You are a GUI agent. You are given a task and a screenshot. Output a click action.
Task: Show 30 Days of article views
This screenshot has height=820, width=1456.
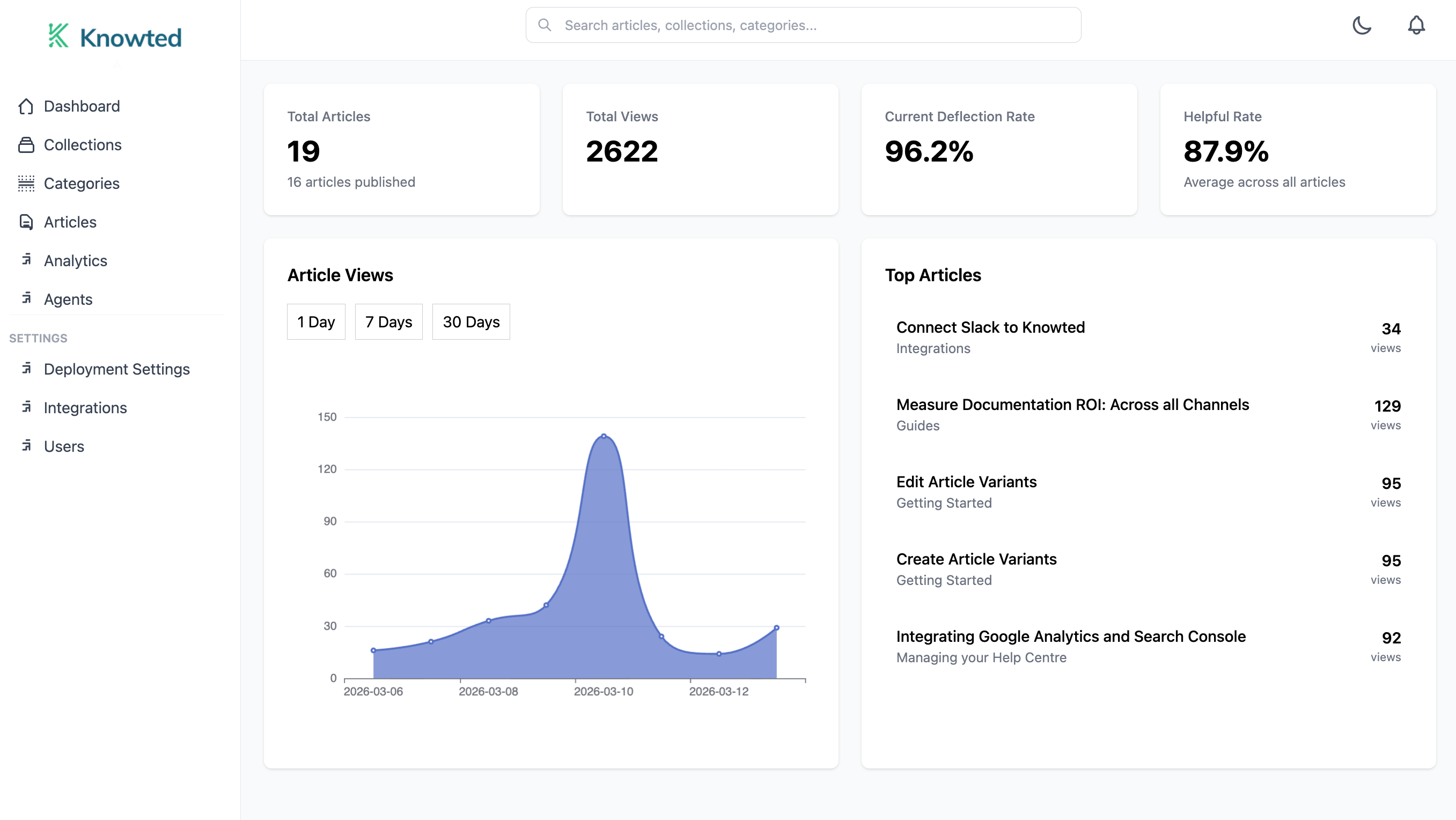tap(471, 322)
